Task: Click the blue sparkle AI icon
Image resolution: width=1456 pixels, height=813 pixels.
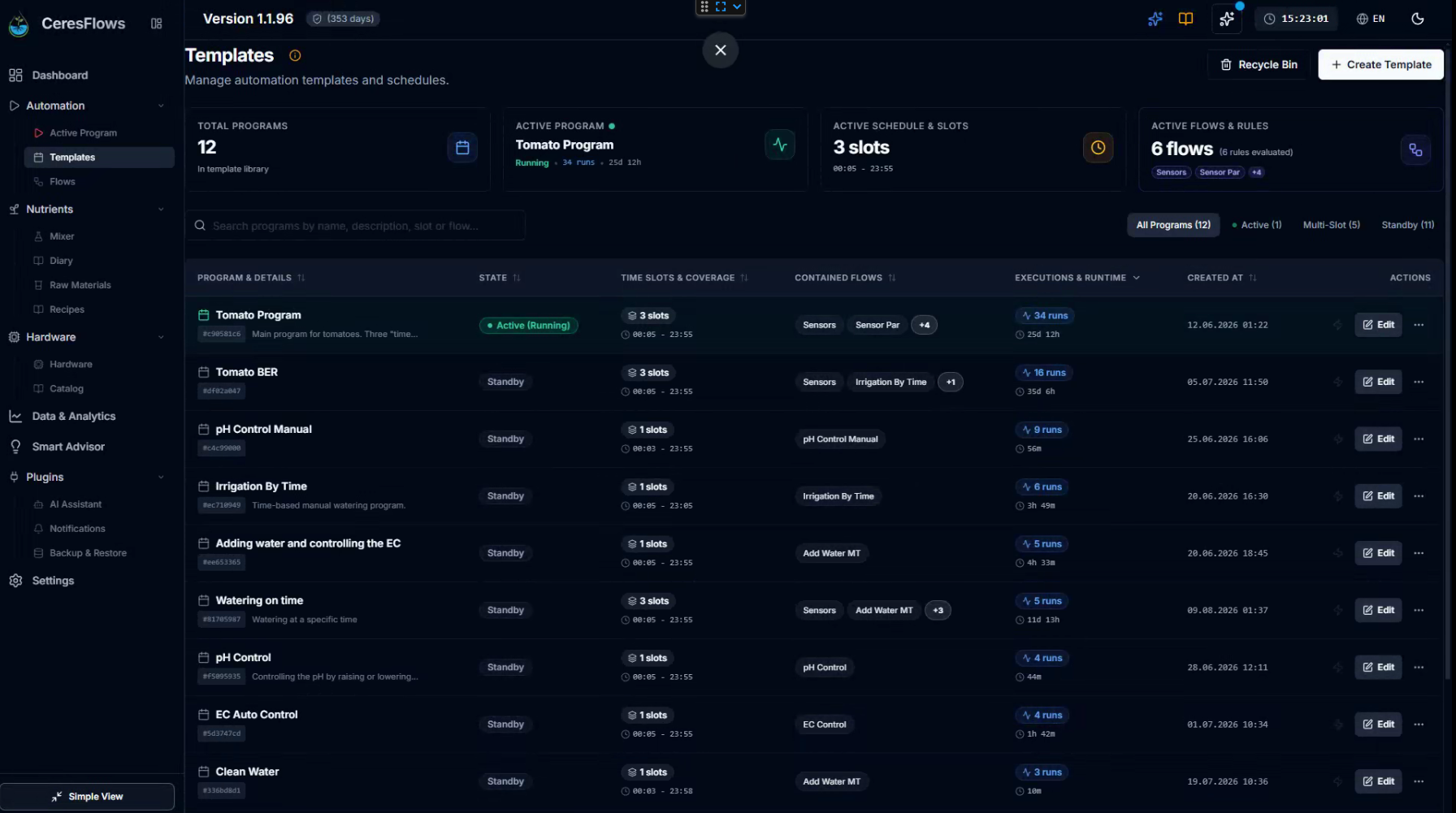Action: 1155,19
